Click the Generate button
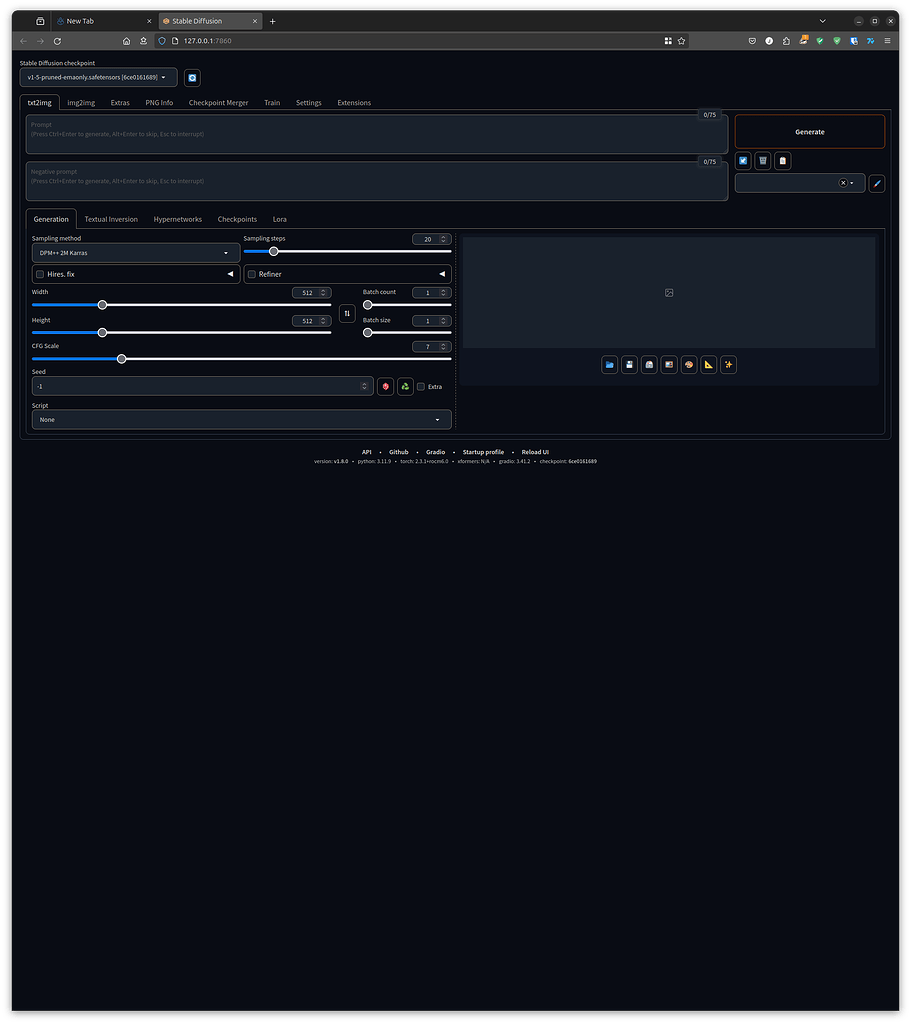 point(809,131)
